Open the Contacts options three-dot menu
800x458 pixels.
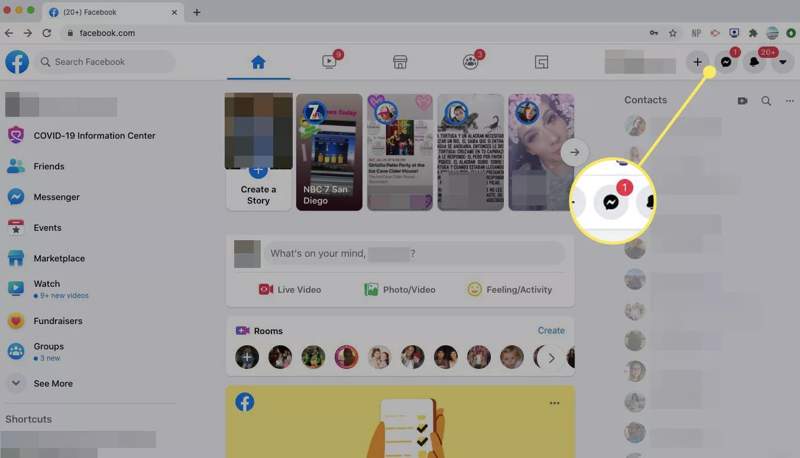pos(790,101)
